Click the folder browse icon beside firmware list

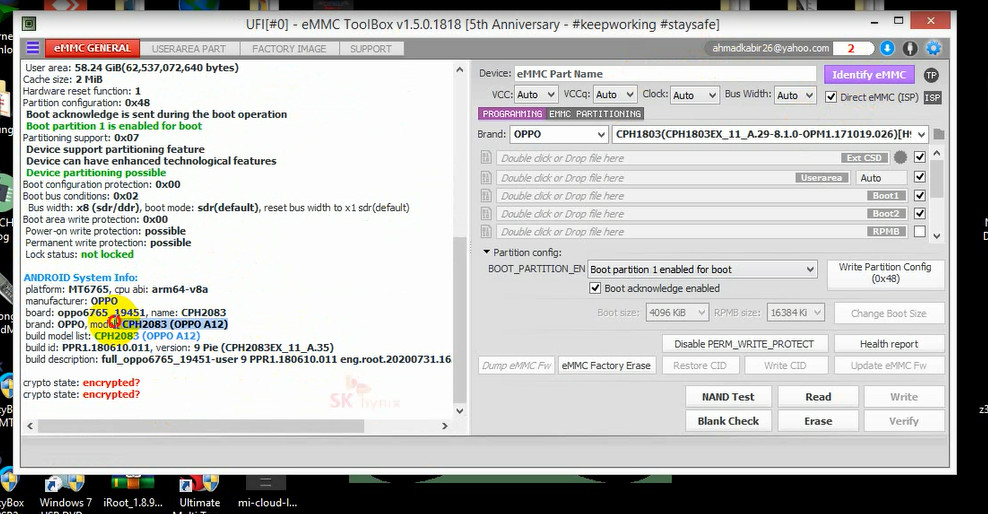939,134
